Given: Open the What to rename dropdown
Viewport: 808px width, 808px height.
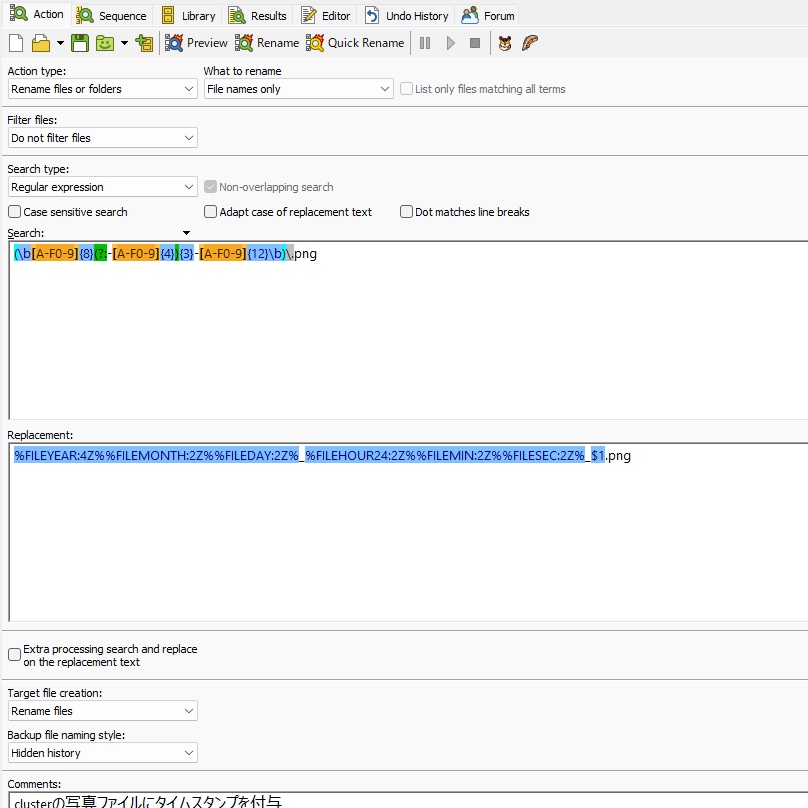Looking at the screenshot, I should tap(298, 89).
